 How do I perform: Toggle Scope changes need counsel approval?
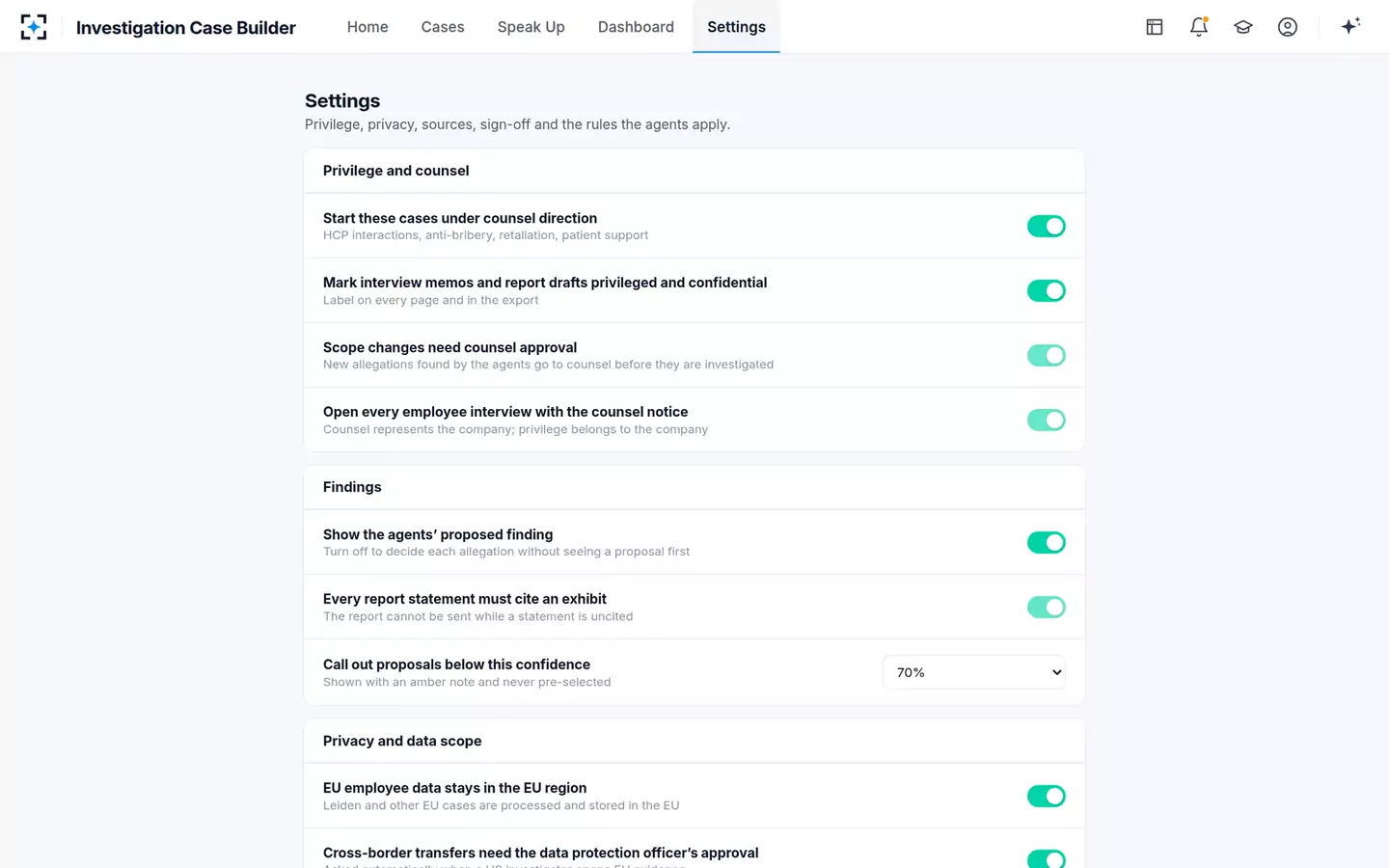pyautogui.click(x=1047, y=355)
